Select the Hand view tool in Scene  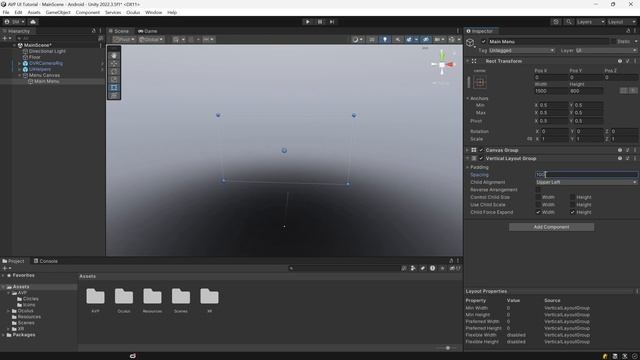click(114, 56)
